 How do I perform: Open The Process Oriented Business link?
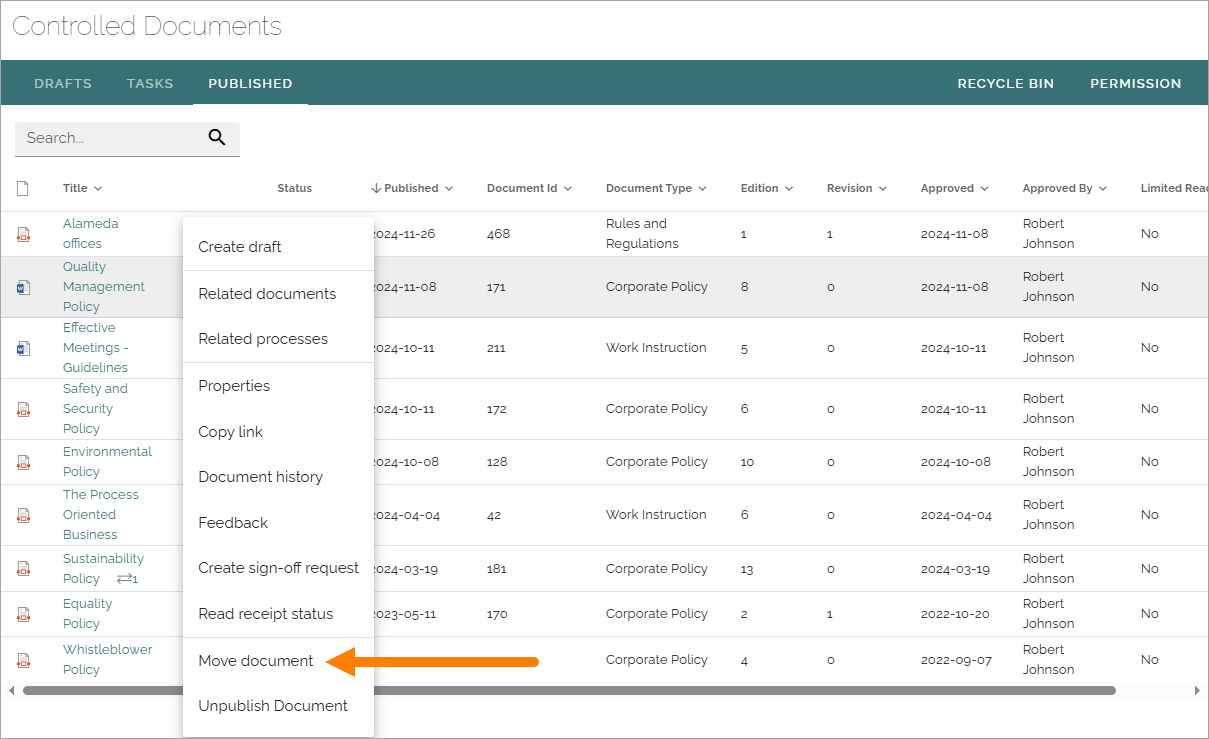click(x=101, y=515)
